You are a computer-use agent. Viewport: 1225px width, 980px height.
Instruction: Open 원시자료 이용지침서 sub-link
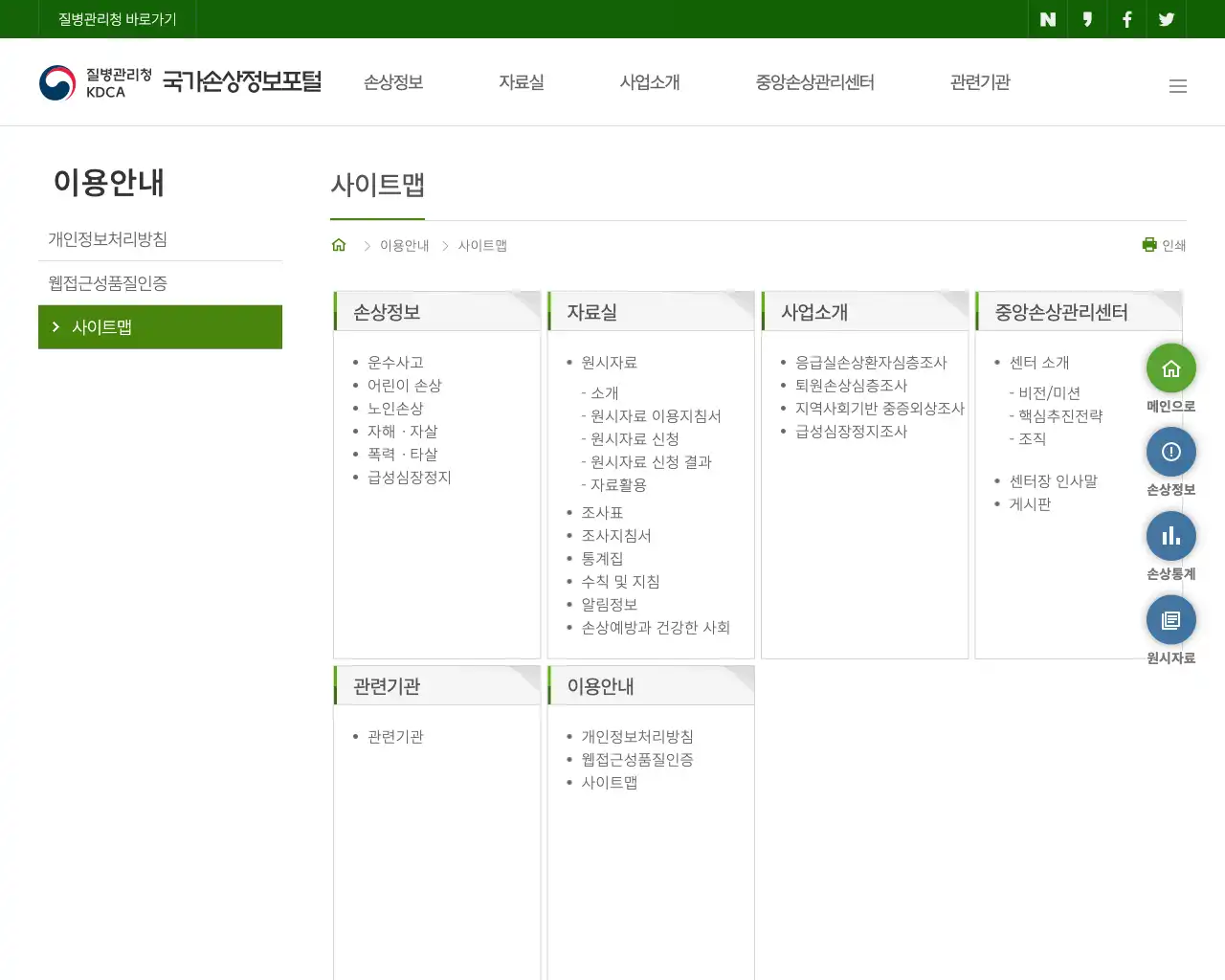coord(652,416)
